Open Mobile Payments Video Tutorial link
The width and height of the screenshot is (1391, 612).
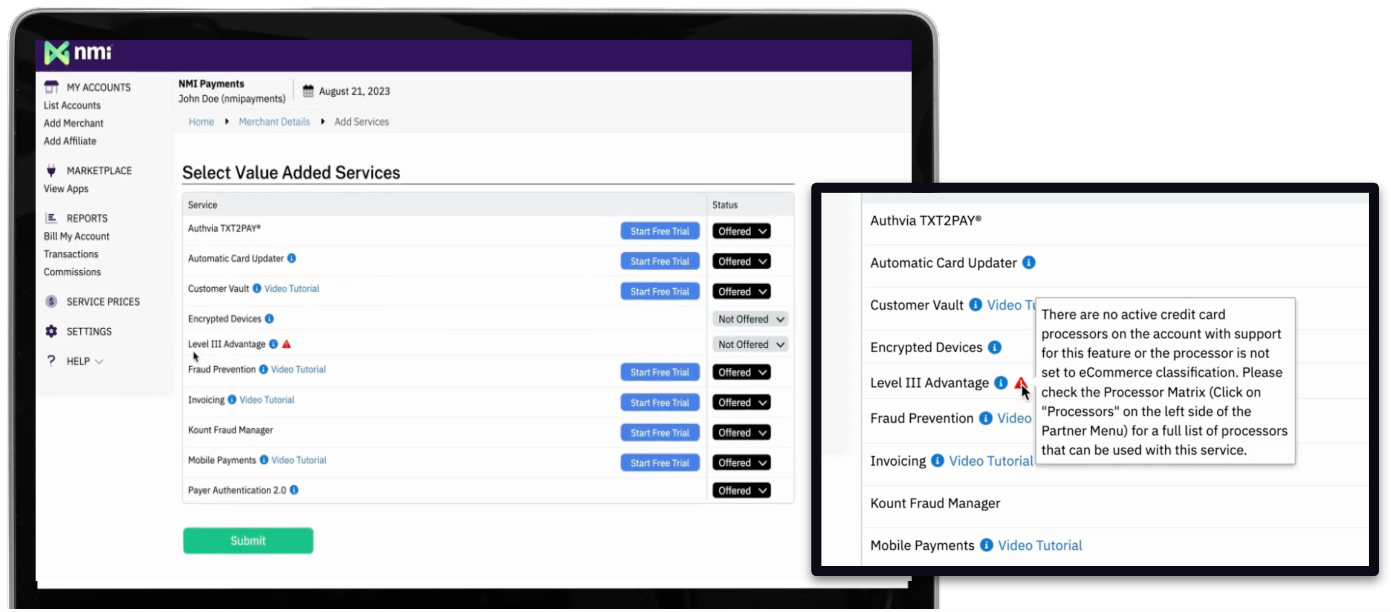pyautogui.click(x=299, y=460)
